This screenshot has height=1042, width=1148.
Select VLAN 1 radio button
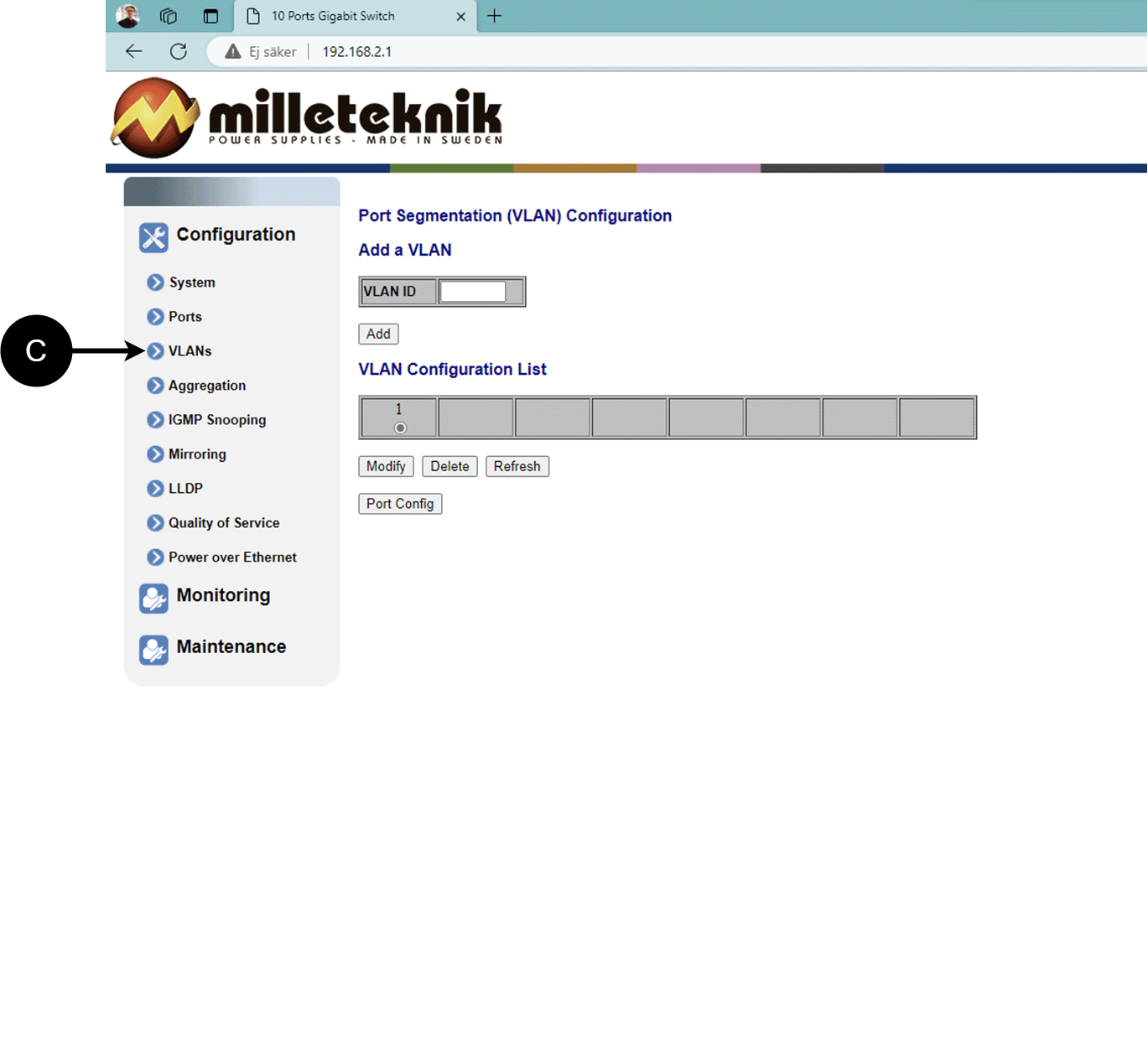[x=400, y=428]
